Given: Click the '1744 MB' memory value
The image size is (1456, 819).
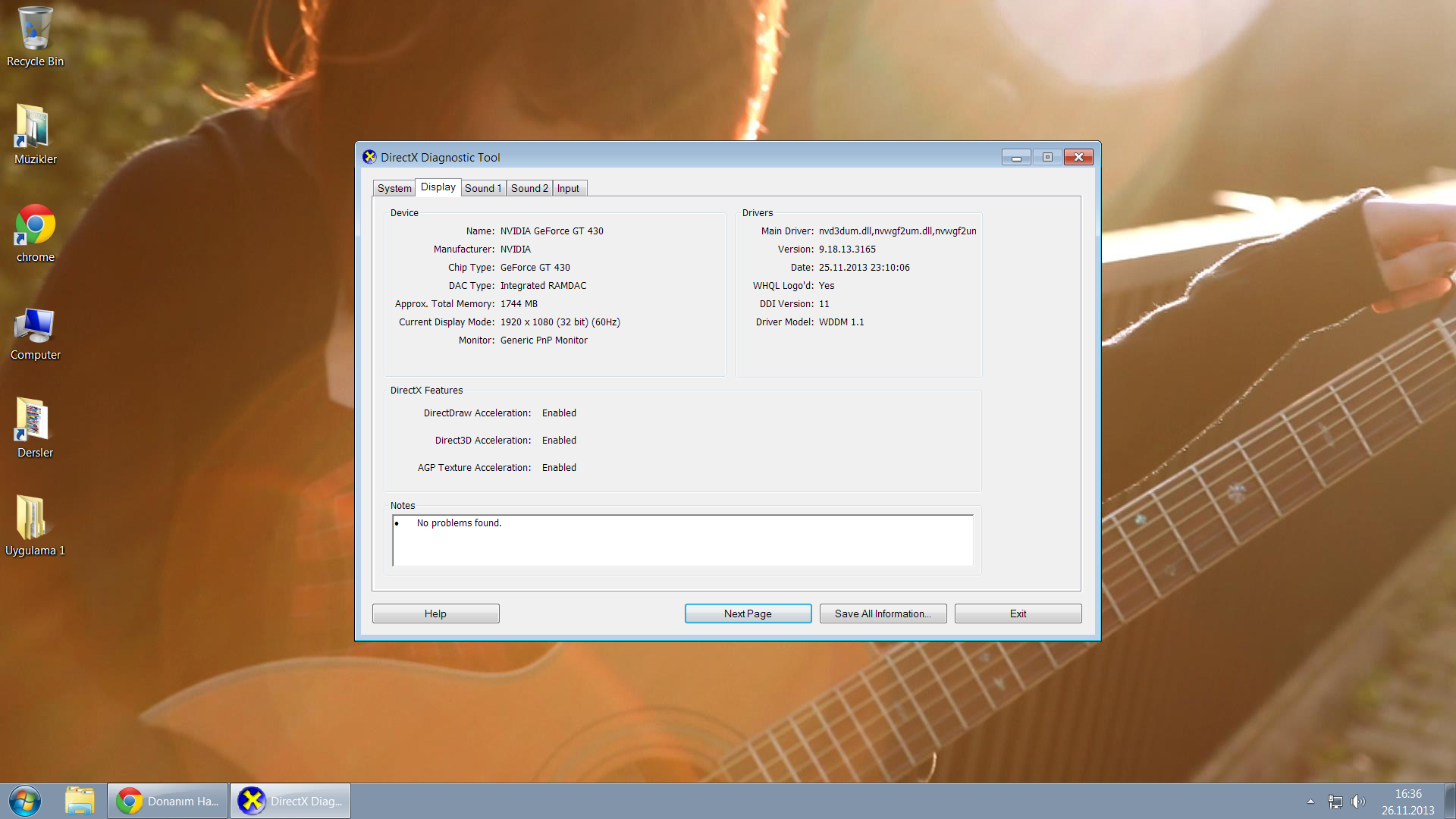Looking at the screenshot, I should pos(519,304).
